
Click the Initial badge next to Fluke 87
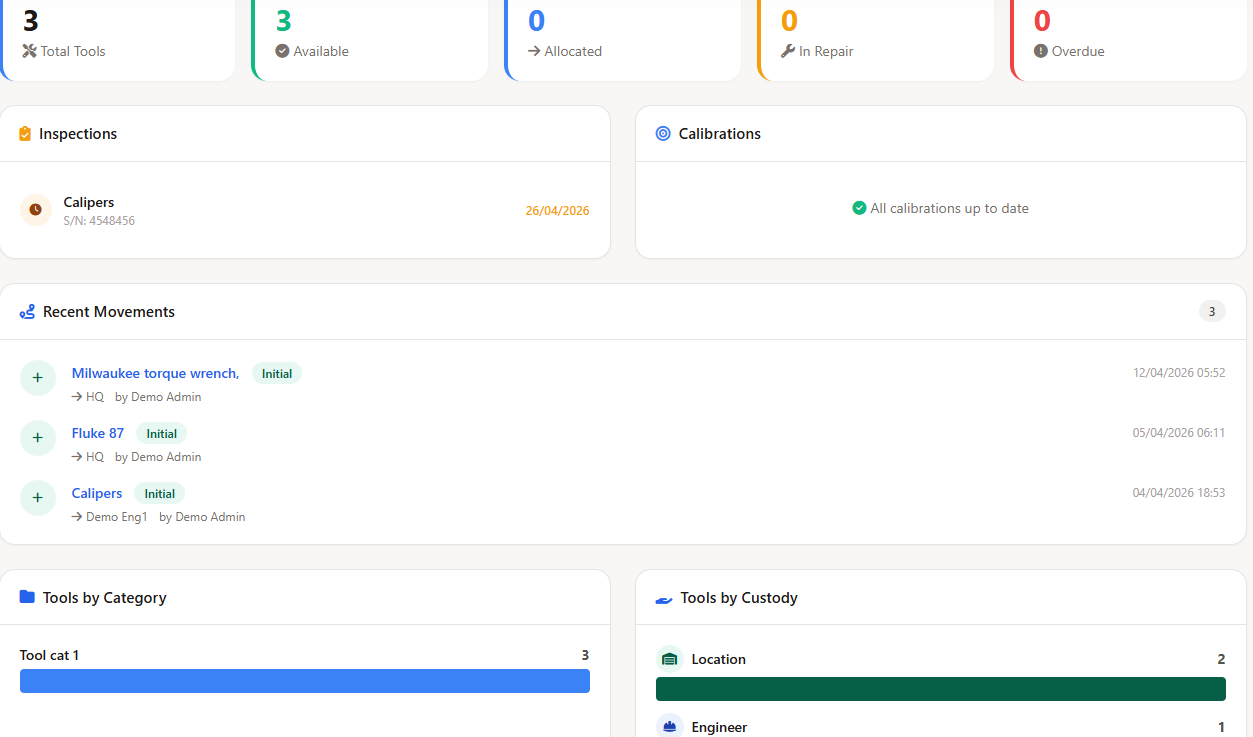(x=161, y=434)
